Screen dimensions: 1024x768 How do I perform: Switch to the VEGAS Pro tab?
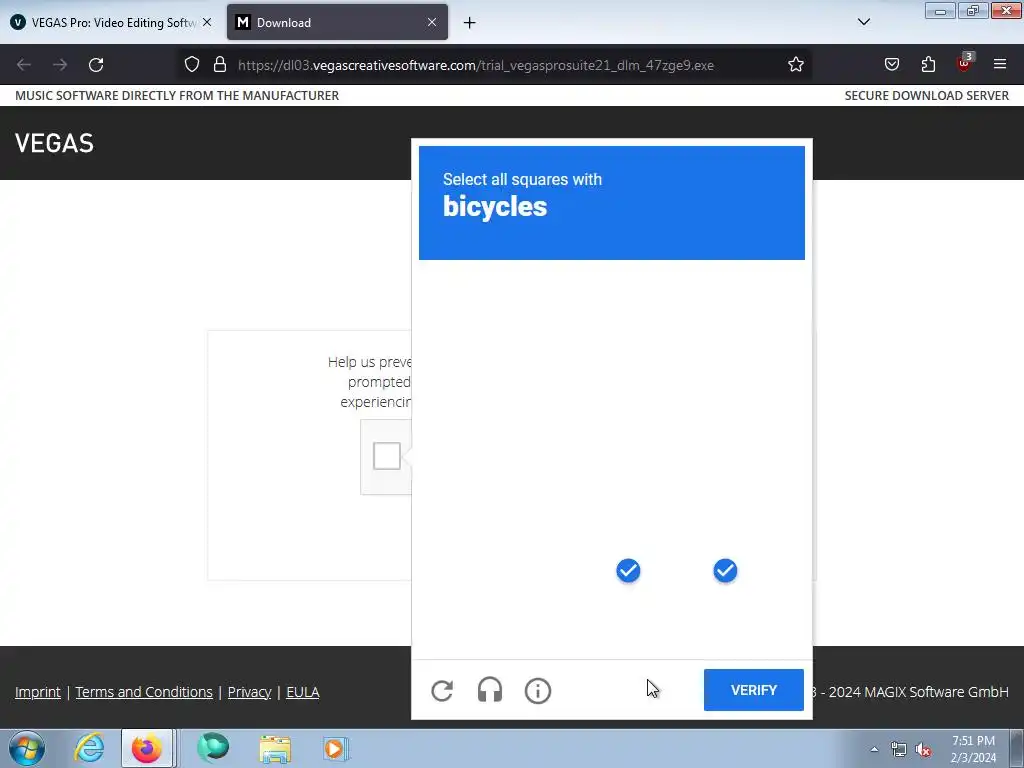[104, 22]
